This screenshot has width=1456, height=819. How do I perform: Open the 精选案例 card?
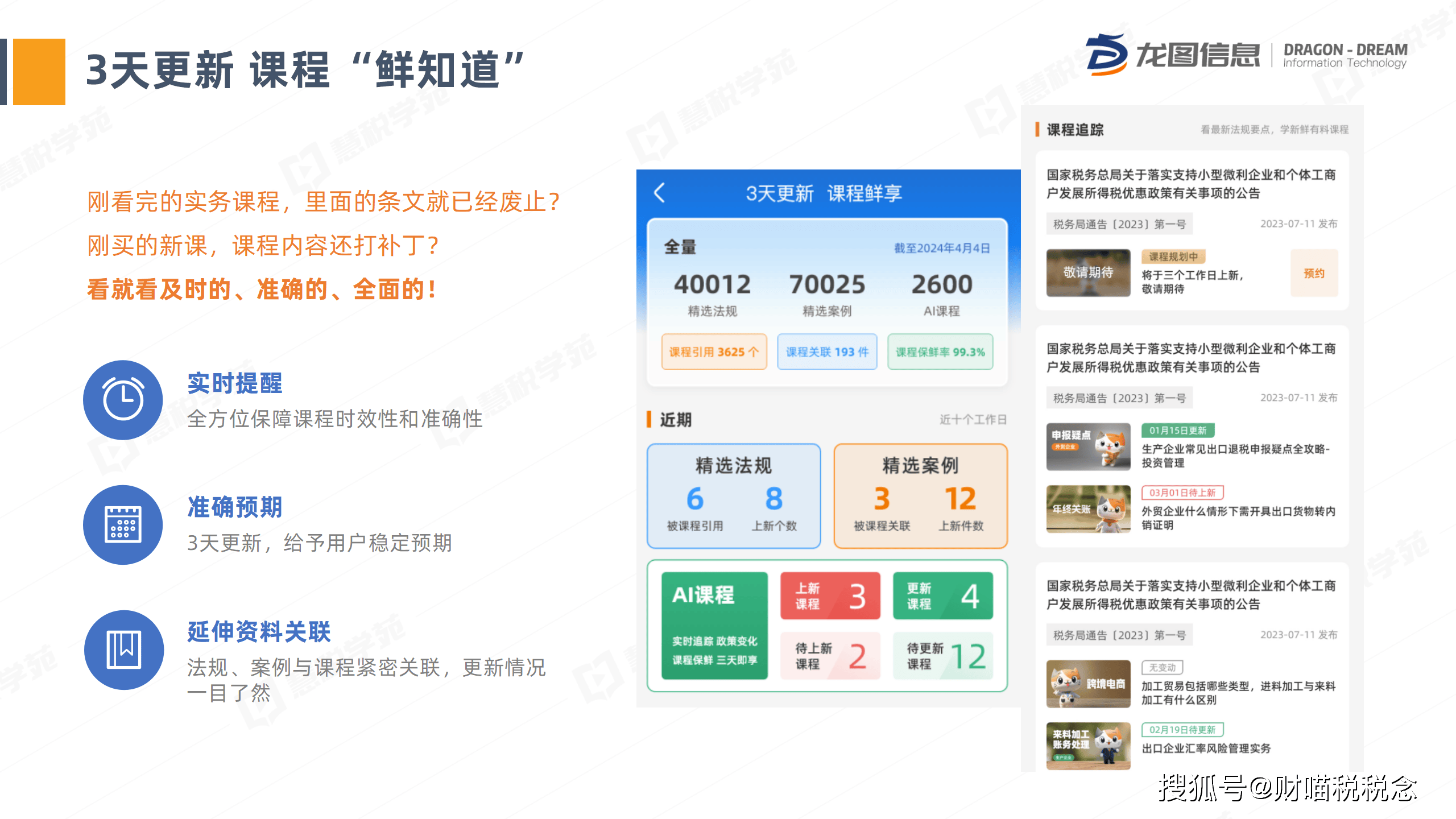(920, 496)
